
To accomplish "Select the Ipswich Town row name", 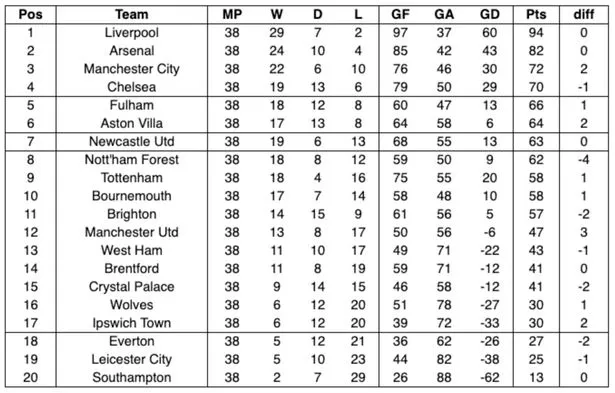I will tap(132, 323).
